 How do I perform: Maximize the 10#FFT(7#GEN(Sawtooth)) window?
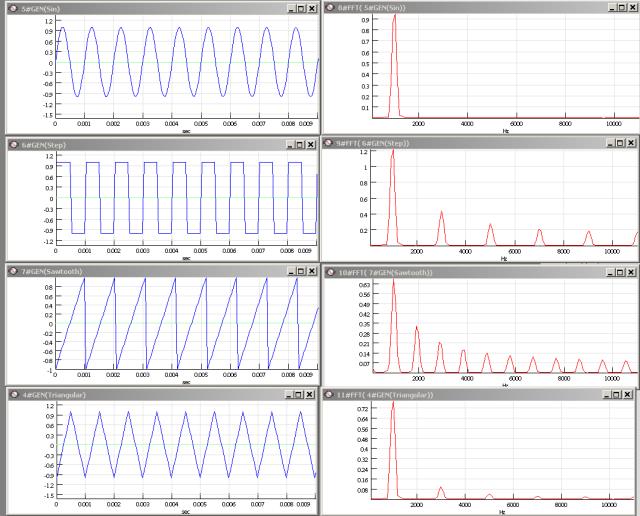point(620,272)
